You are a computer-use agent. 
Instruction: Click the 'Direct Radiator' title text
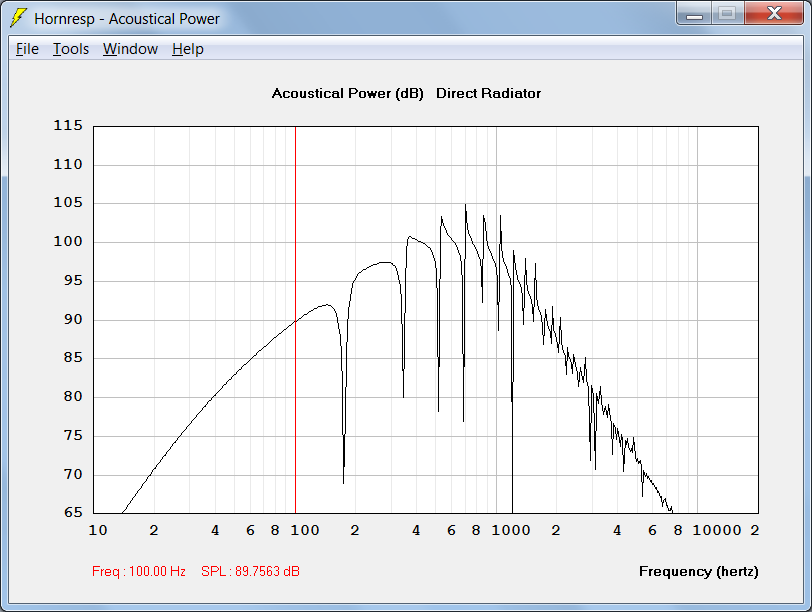click(x=488, y=93)
